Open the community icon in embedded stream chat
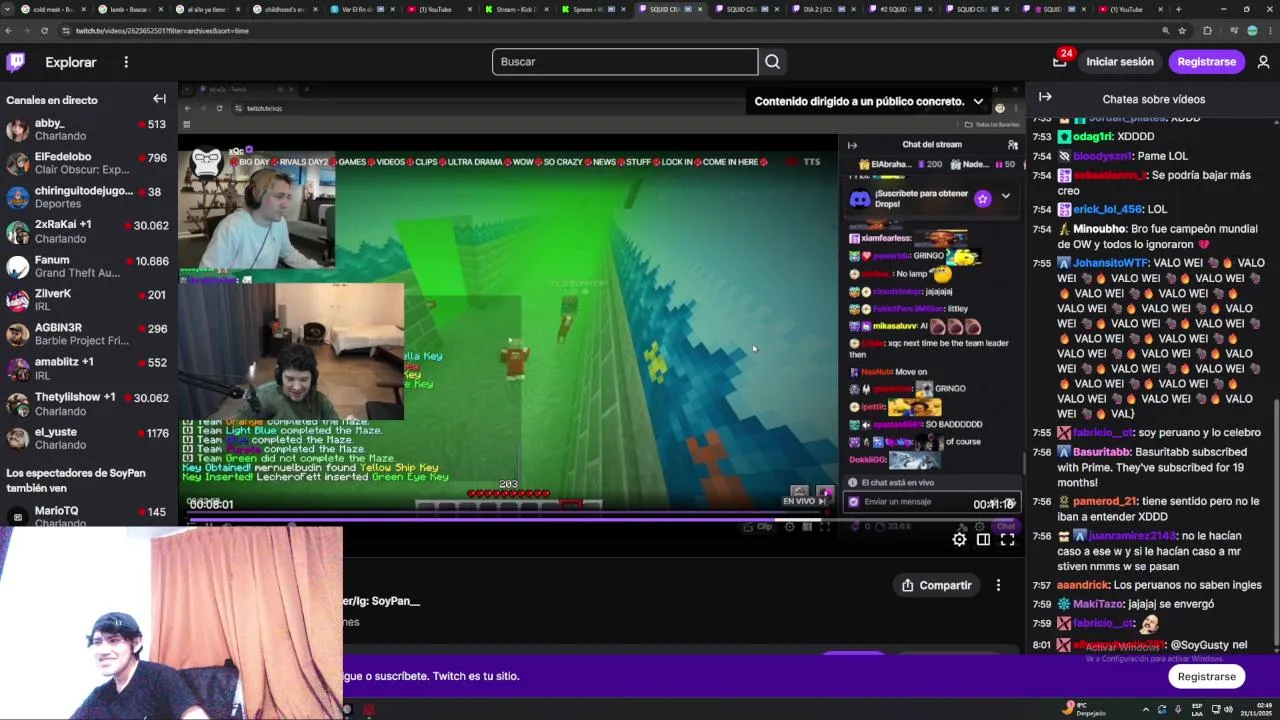Viewport: 1280px width, 720px height. [1012, 145]
